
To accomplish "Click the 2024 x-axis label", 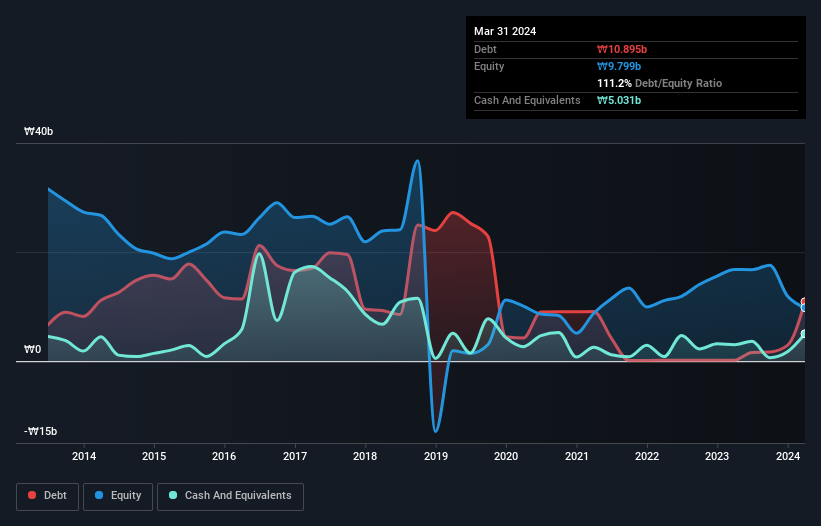I will pos(787,456).
